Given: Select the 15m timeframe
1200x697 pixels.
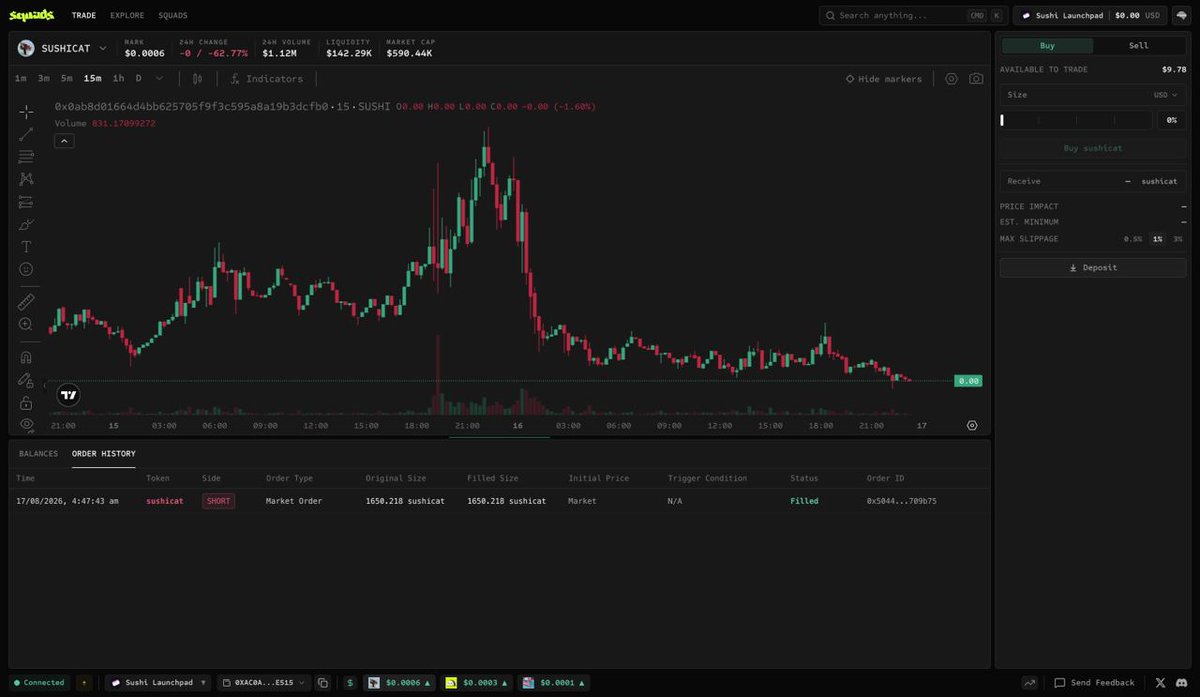Looking at the screenshot, I should [92, 78].
